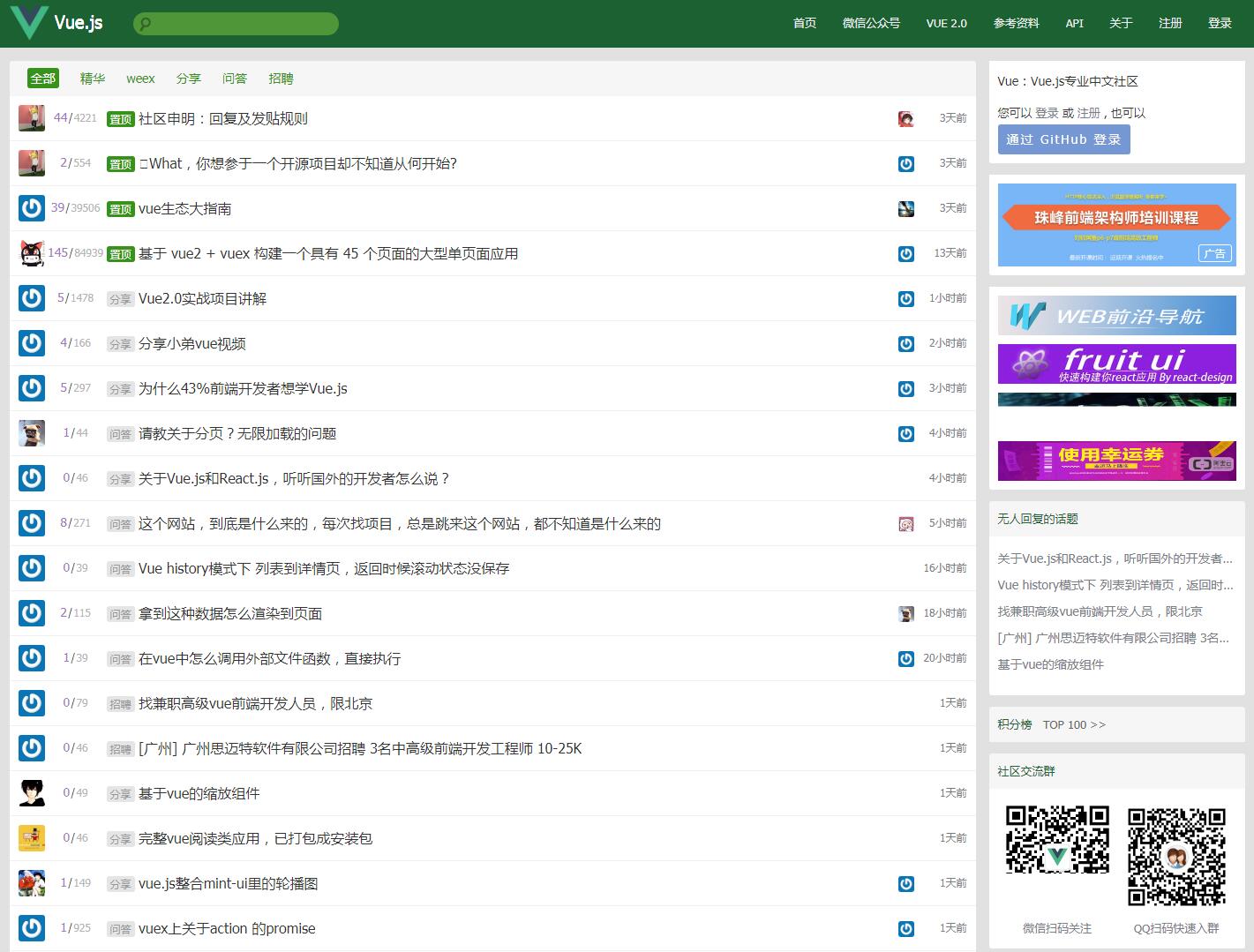Open last-reply avatar on vue生态大指南 row
1254x952 pixels.
pyautogui.click(x=905, y=209)
